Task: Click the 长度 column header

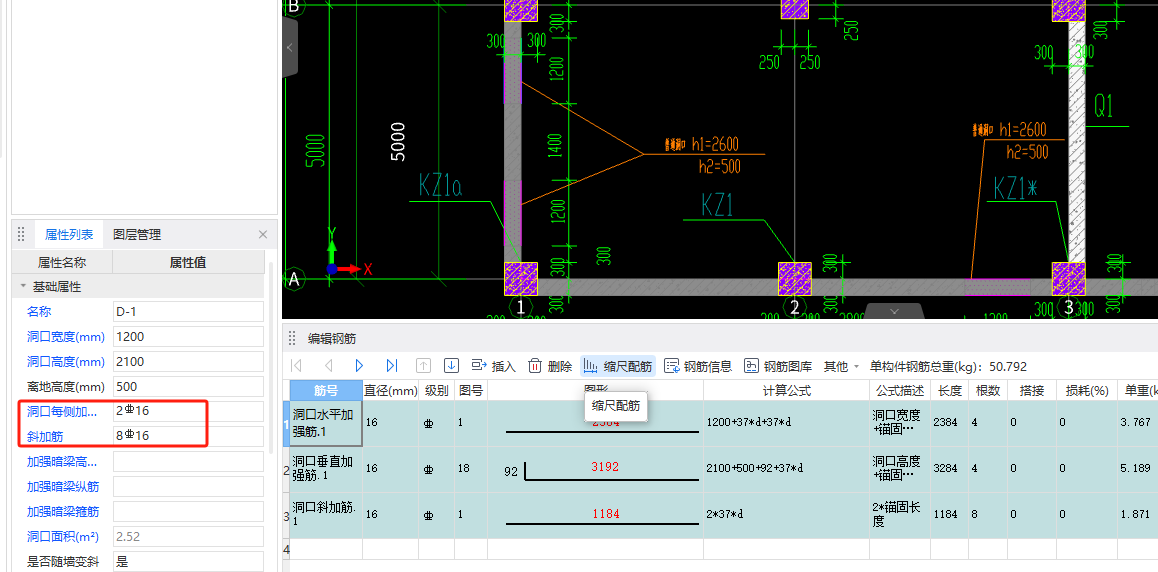Action: tap(950, 390)
